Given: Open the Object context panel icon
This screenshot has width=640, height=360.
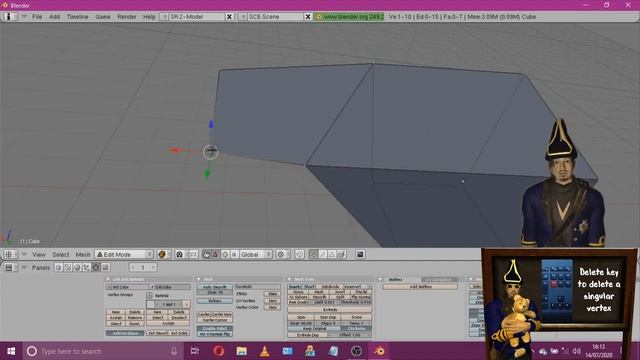Looking at the screenshot, I should pos(87,267).
